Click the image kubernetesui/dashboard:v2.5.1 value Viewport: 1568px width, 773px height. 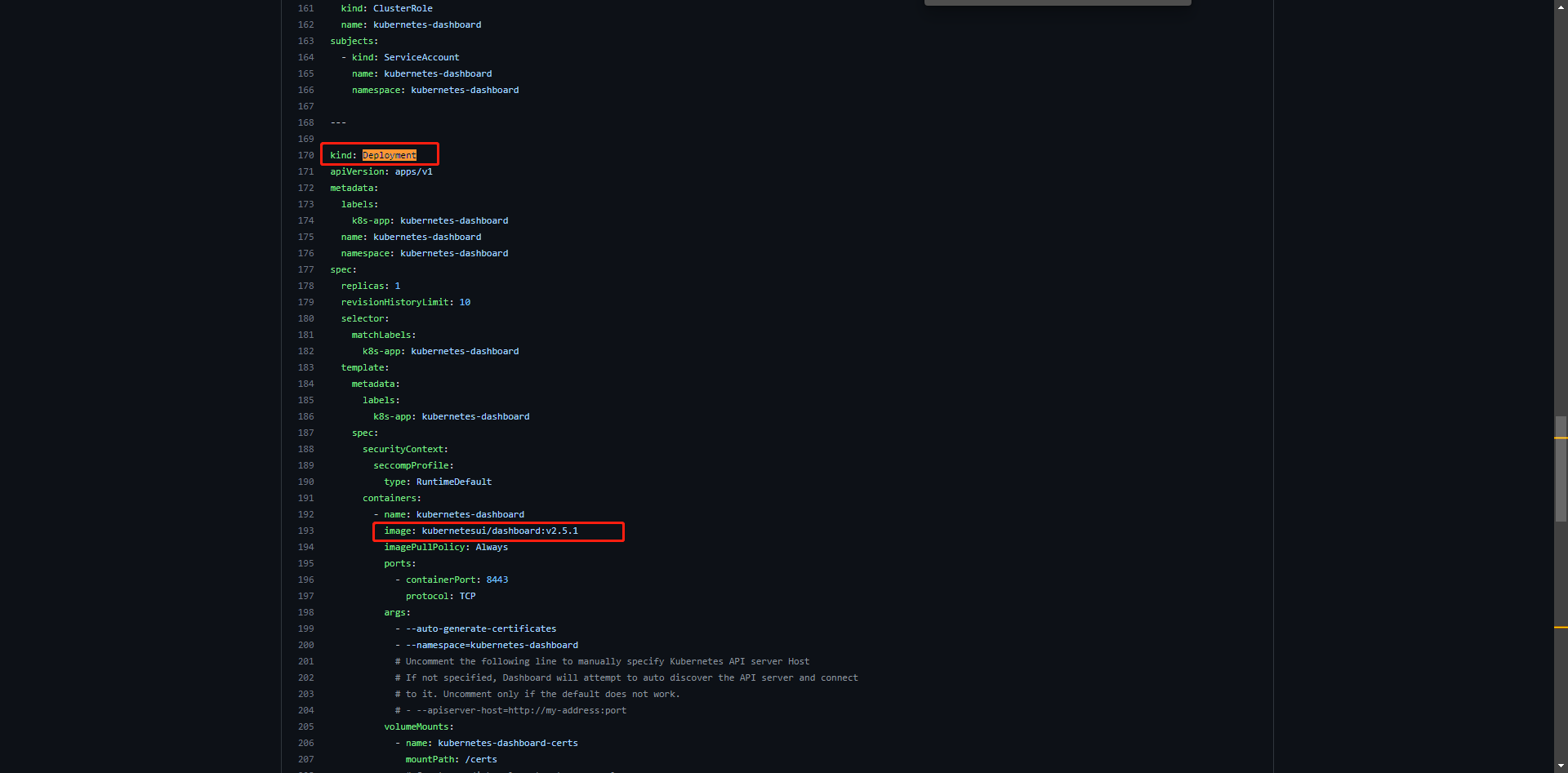coord(500,531)
